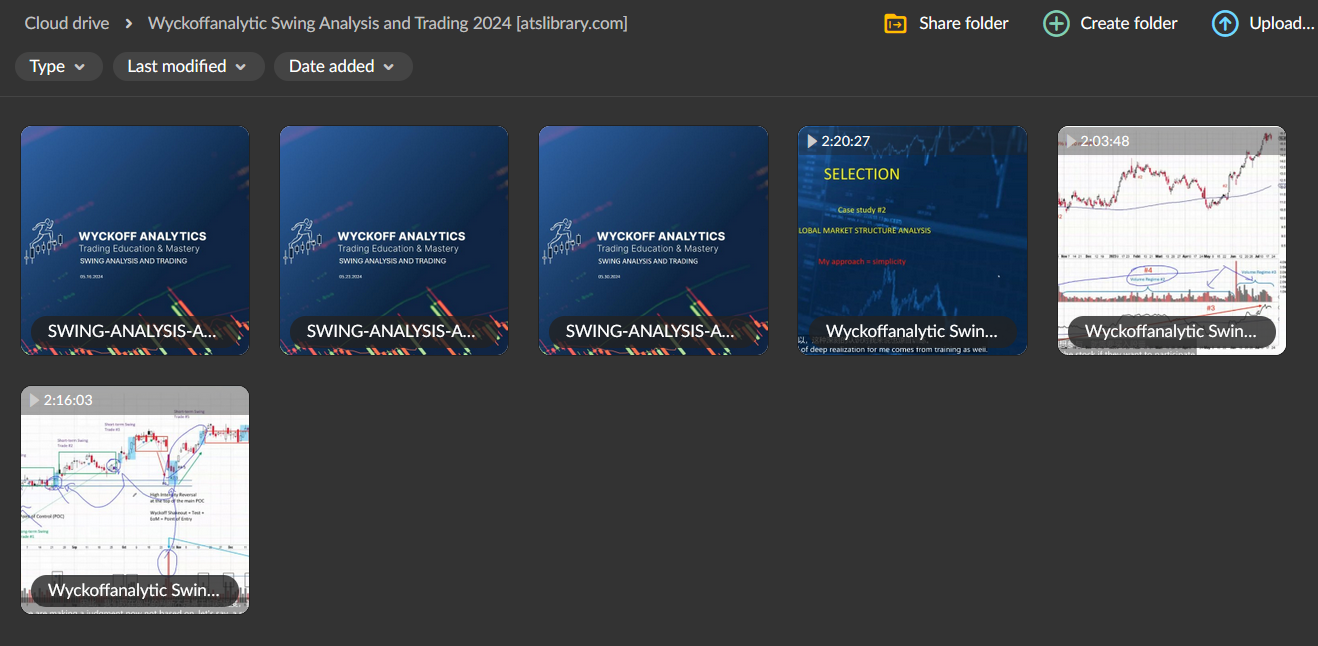Open the Type filter dropdown
1318x646 pixels.
click(58, 66)
